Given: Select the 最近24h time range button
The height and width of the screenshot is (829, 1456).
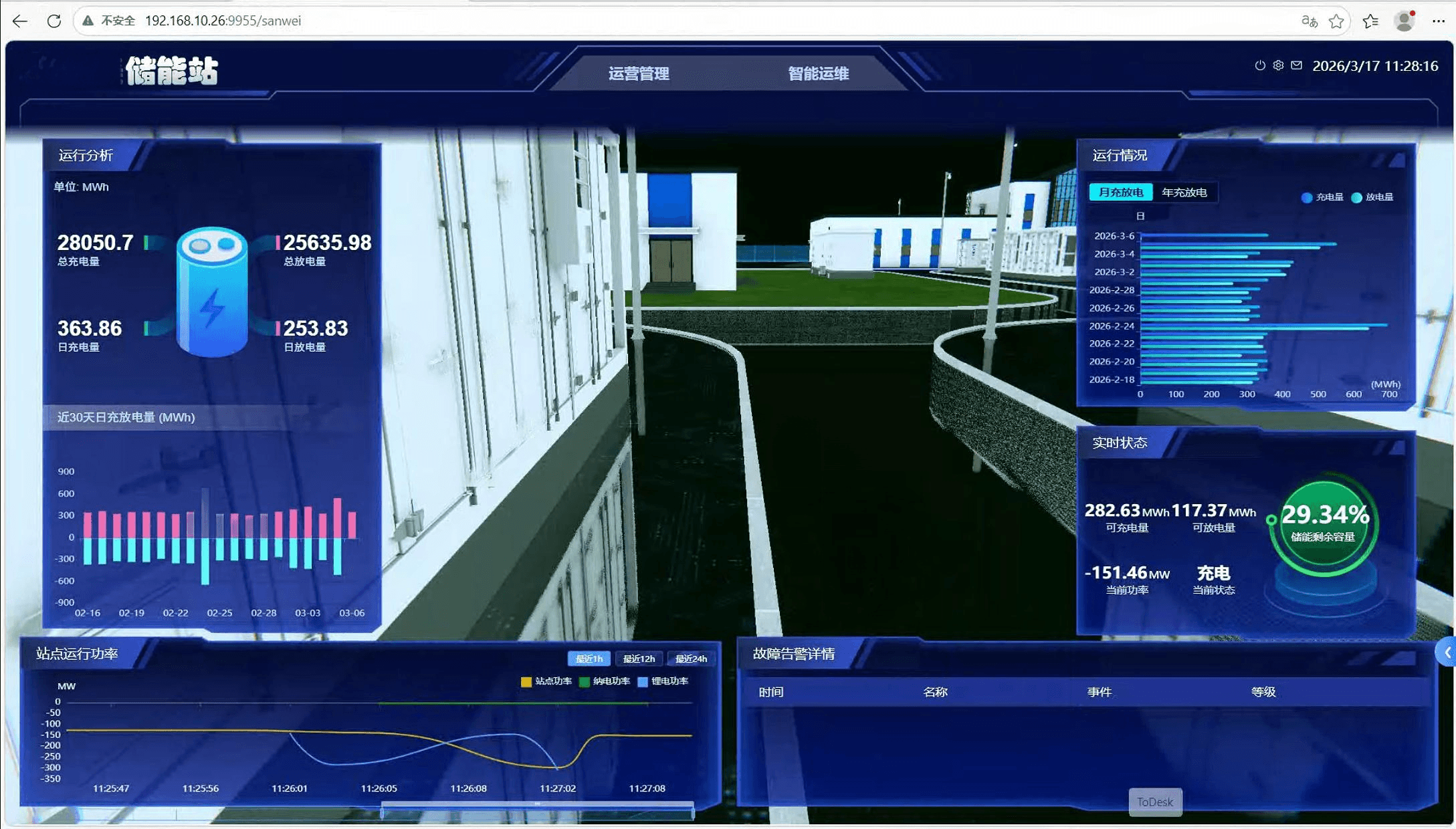Looking at the screenshot, I should point(691,659).
